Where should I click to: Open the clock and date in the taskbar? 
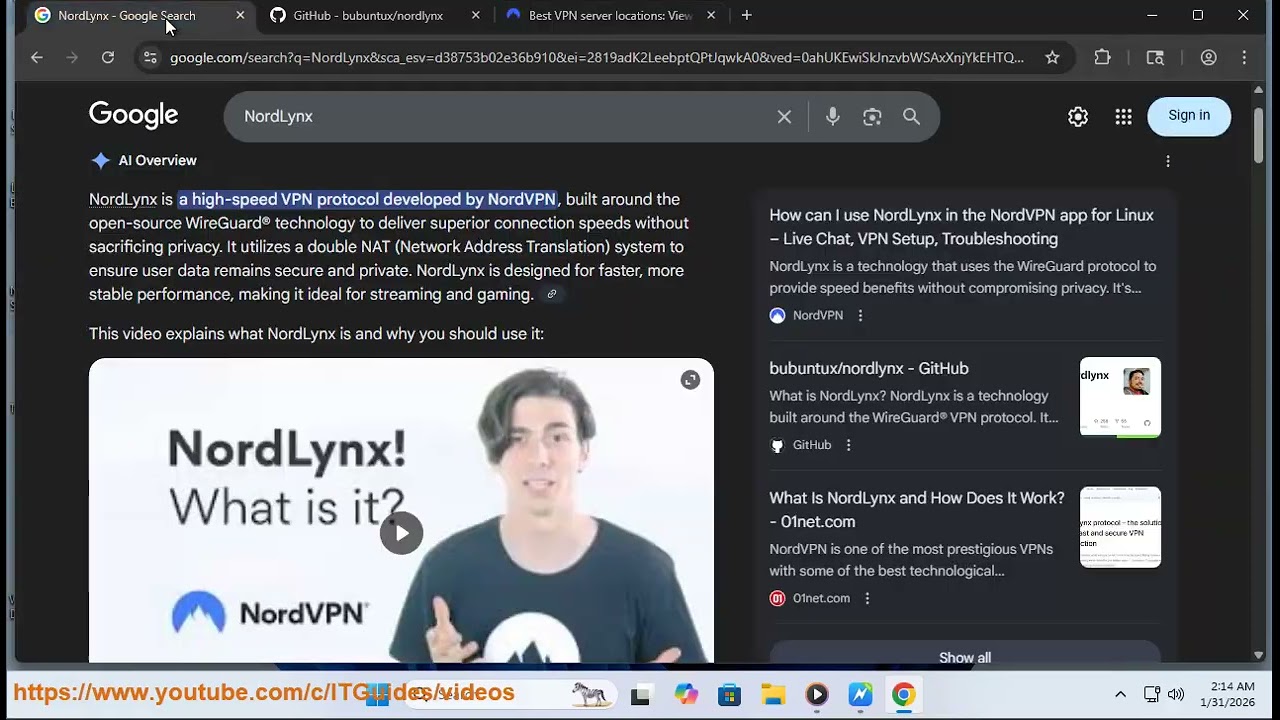coord(1228,695)
